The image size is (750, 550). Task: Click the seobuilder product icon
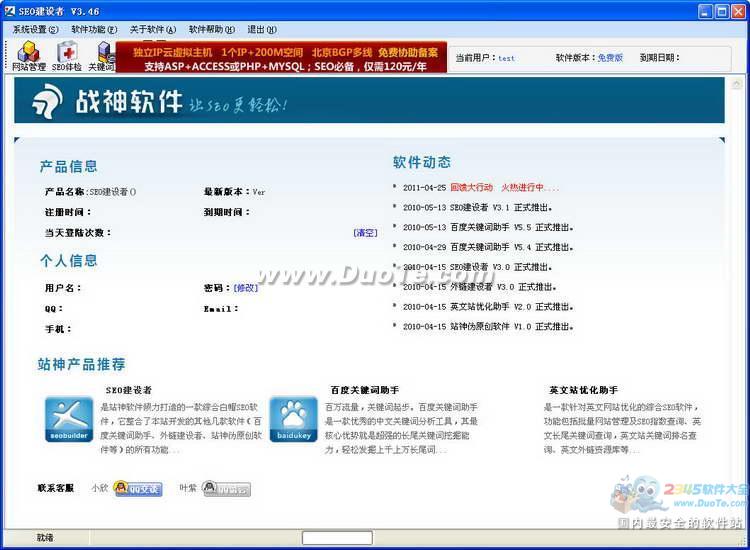pos(69,419)
